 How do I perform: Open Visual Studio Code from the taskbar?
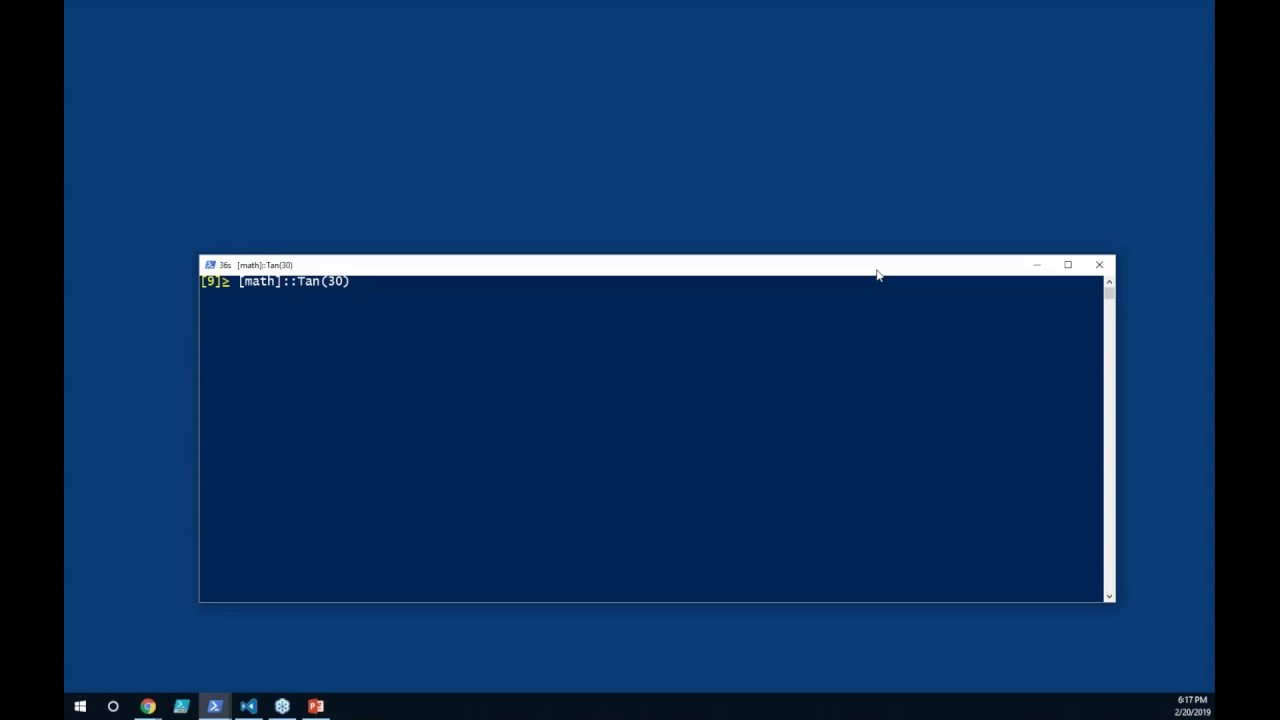[248, 706]
